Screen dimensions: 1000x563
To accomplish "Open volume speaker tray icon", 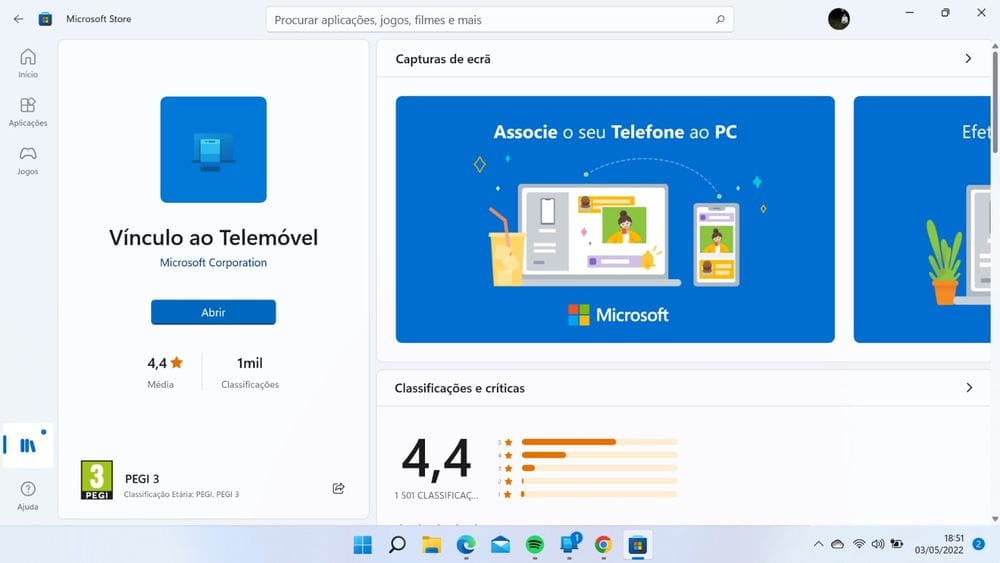I will pos(878,544).
